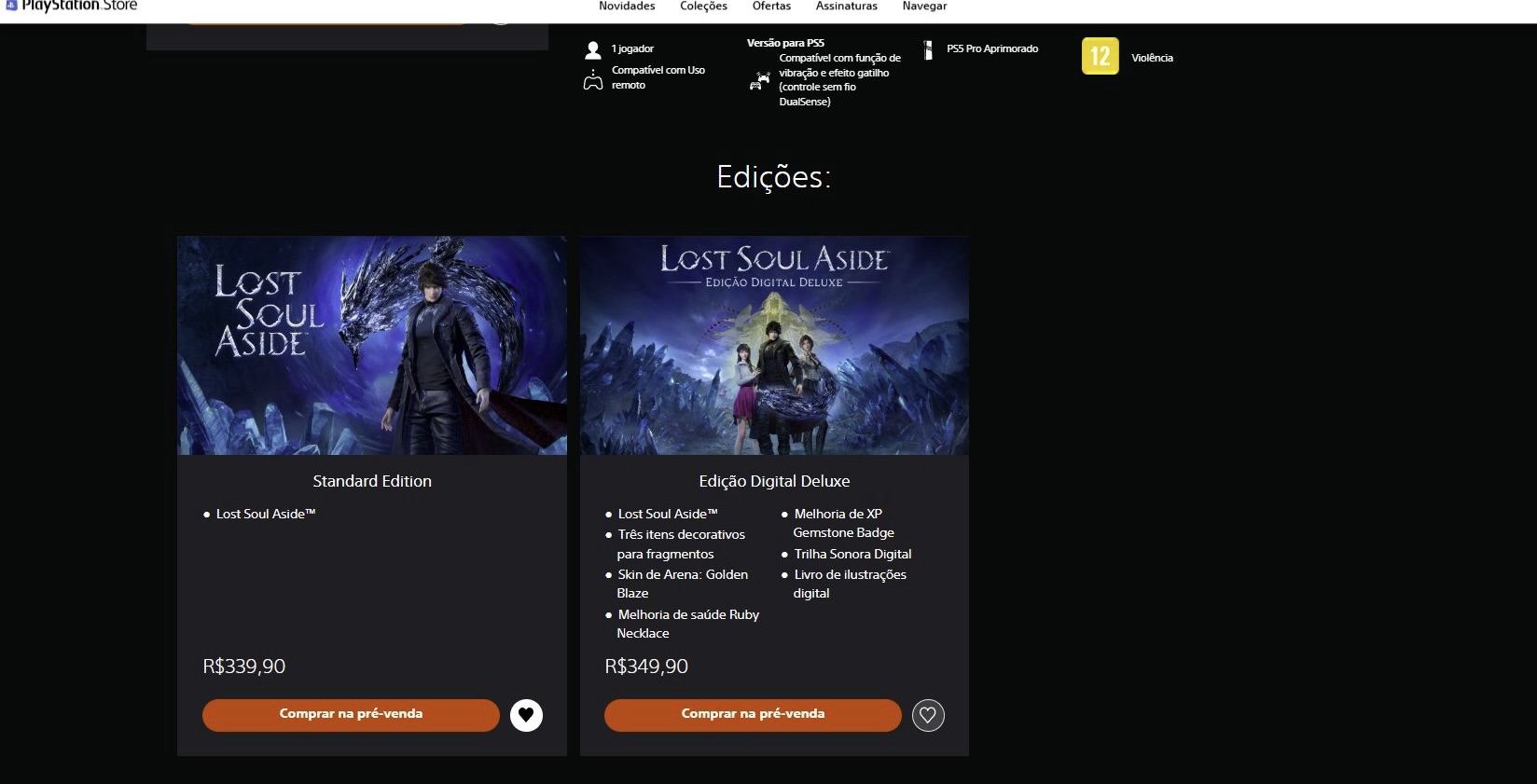Click the DualSense vibration controller icon
This screenshot has width=1537, height=784.
[760, 82]
